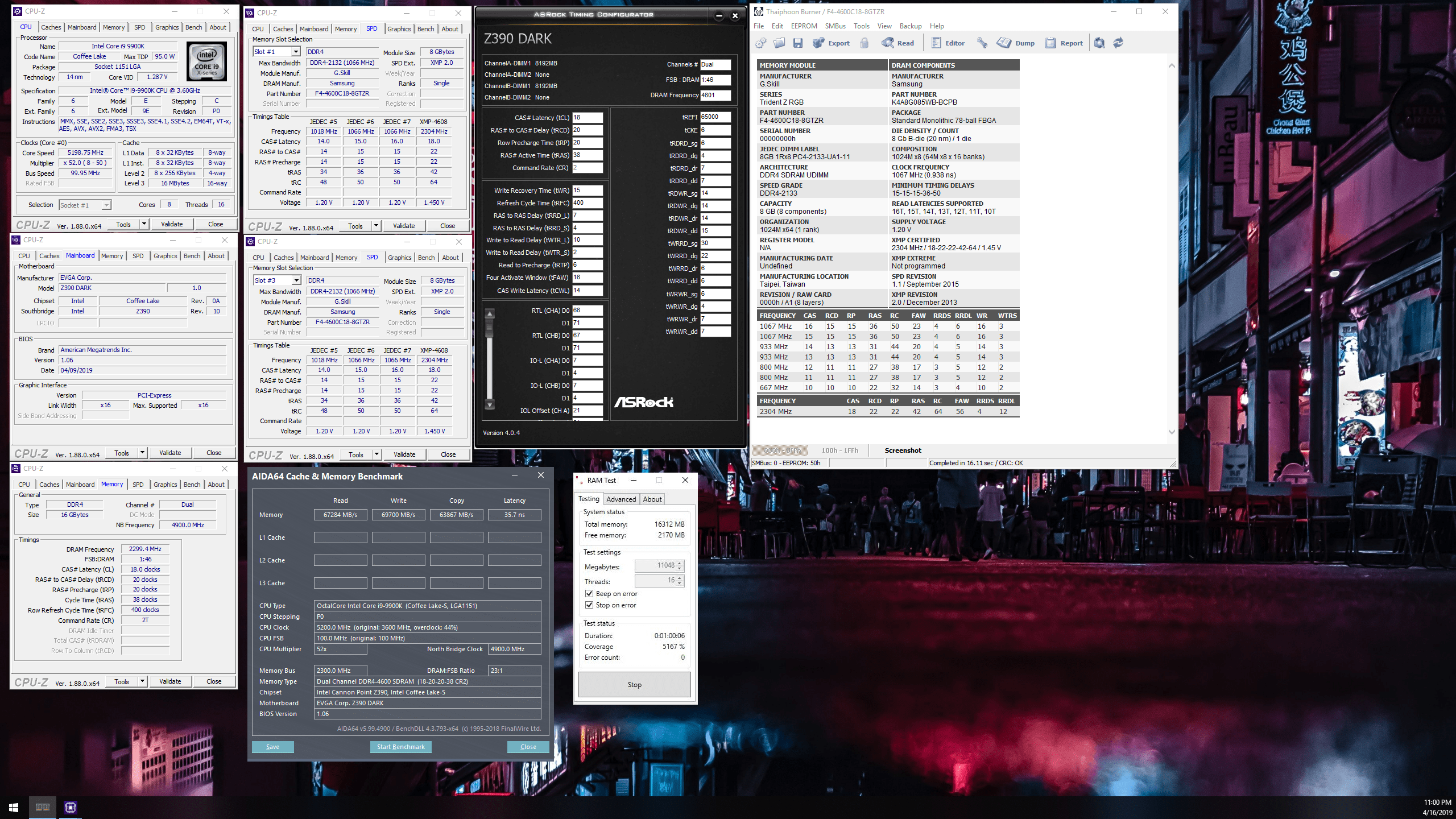1456x819 pixels.
Task: Click the open folder icon in Thaiphoon Burner
Action: click(x=779, y=43)
